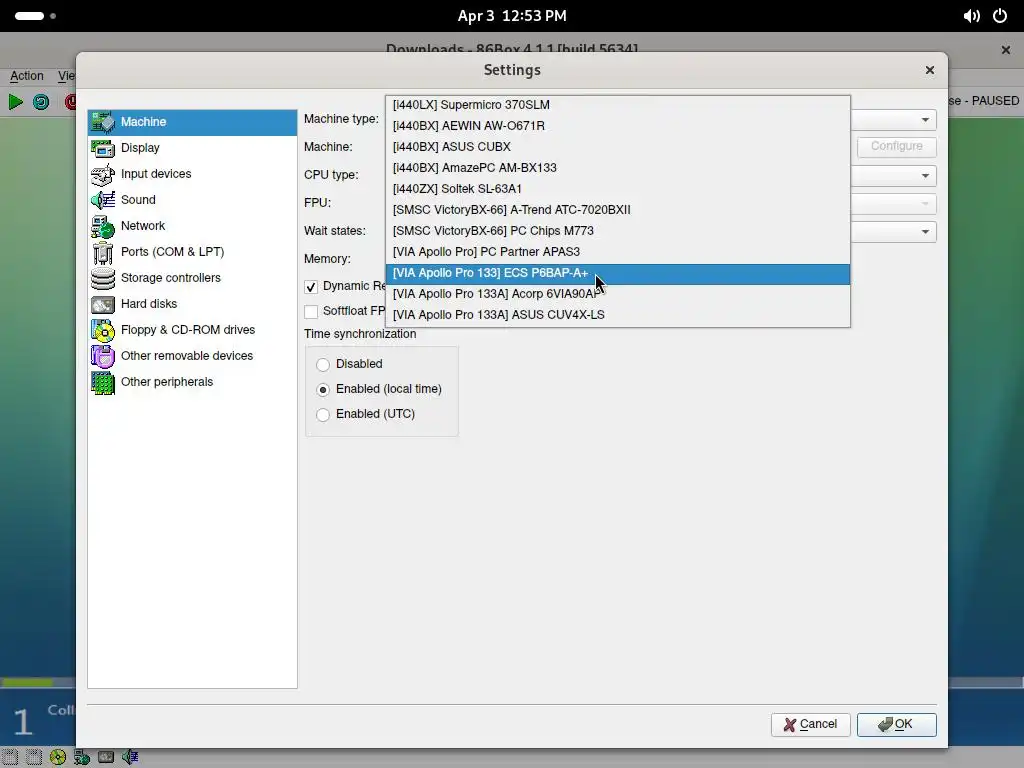
Task: Pick [SMSC VictoryBX-66] A-Trend ATC-7020BXII
Action: [x=618, y=210]
